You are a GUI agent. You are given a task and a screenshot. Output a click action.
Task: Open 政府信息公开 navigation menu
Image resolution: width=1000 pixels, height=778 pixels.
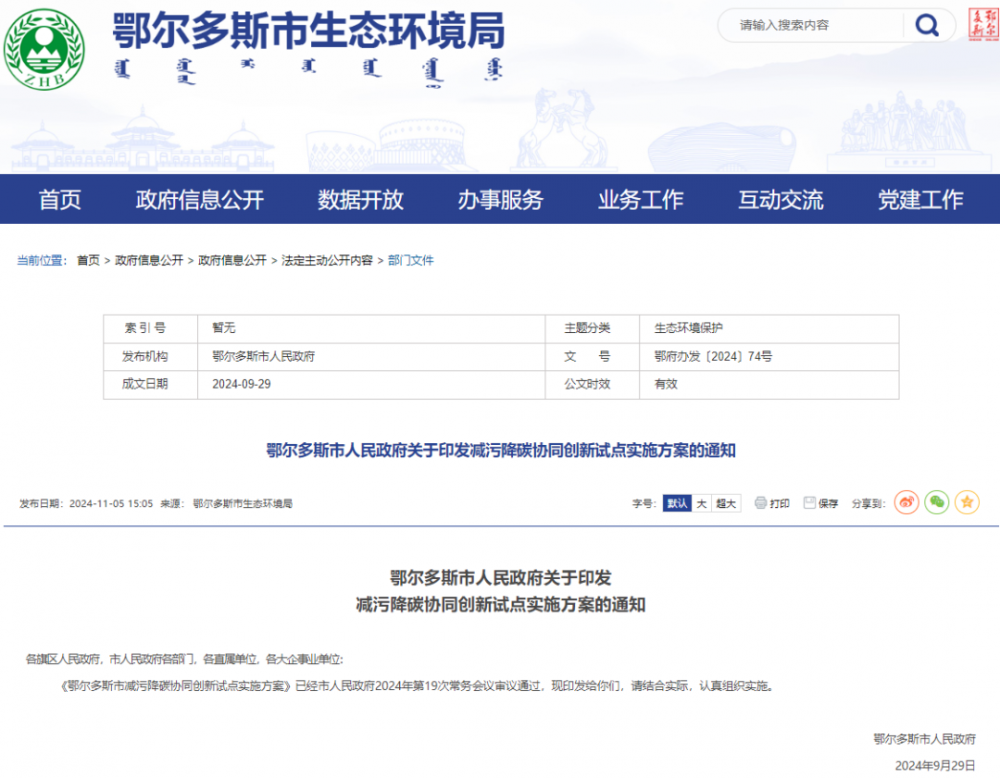199,199
